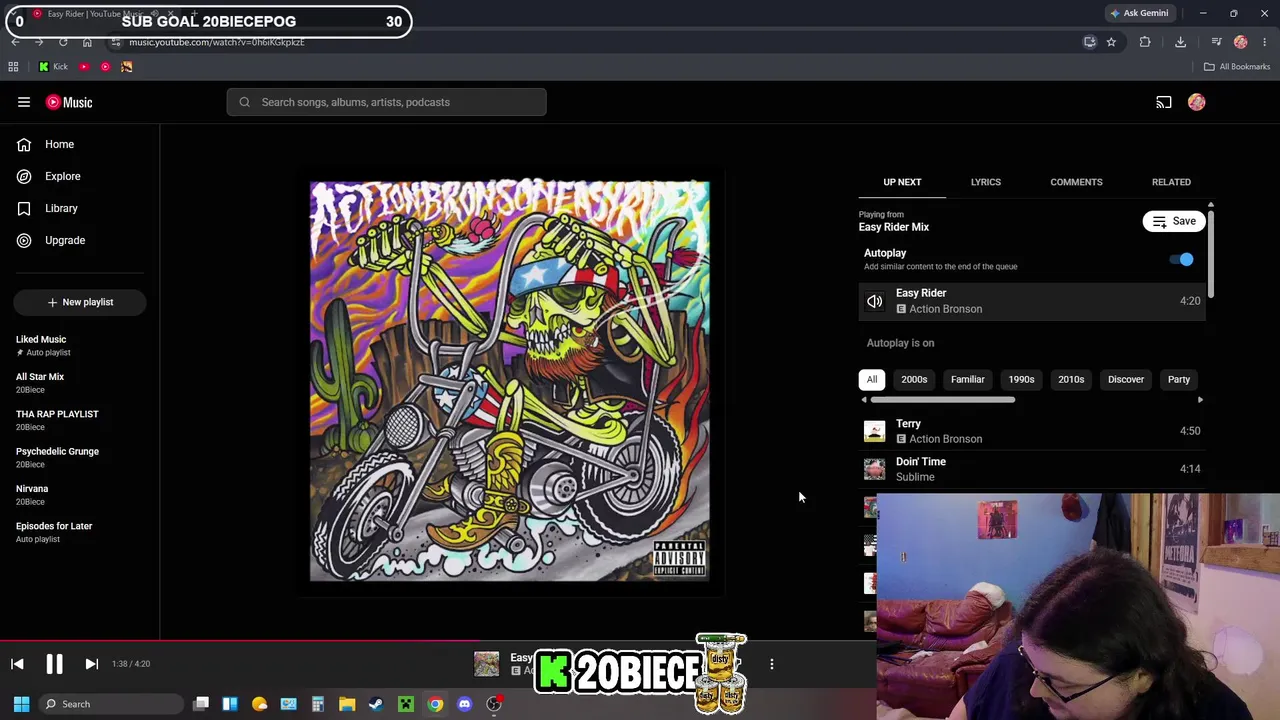Filter queue by Familiar
1280x720 pixels.
pos(967,379)
